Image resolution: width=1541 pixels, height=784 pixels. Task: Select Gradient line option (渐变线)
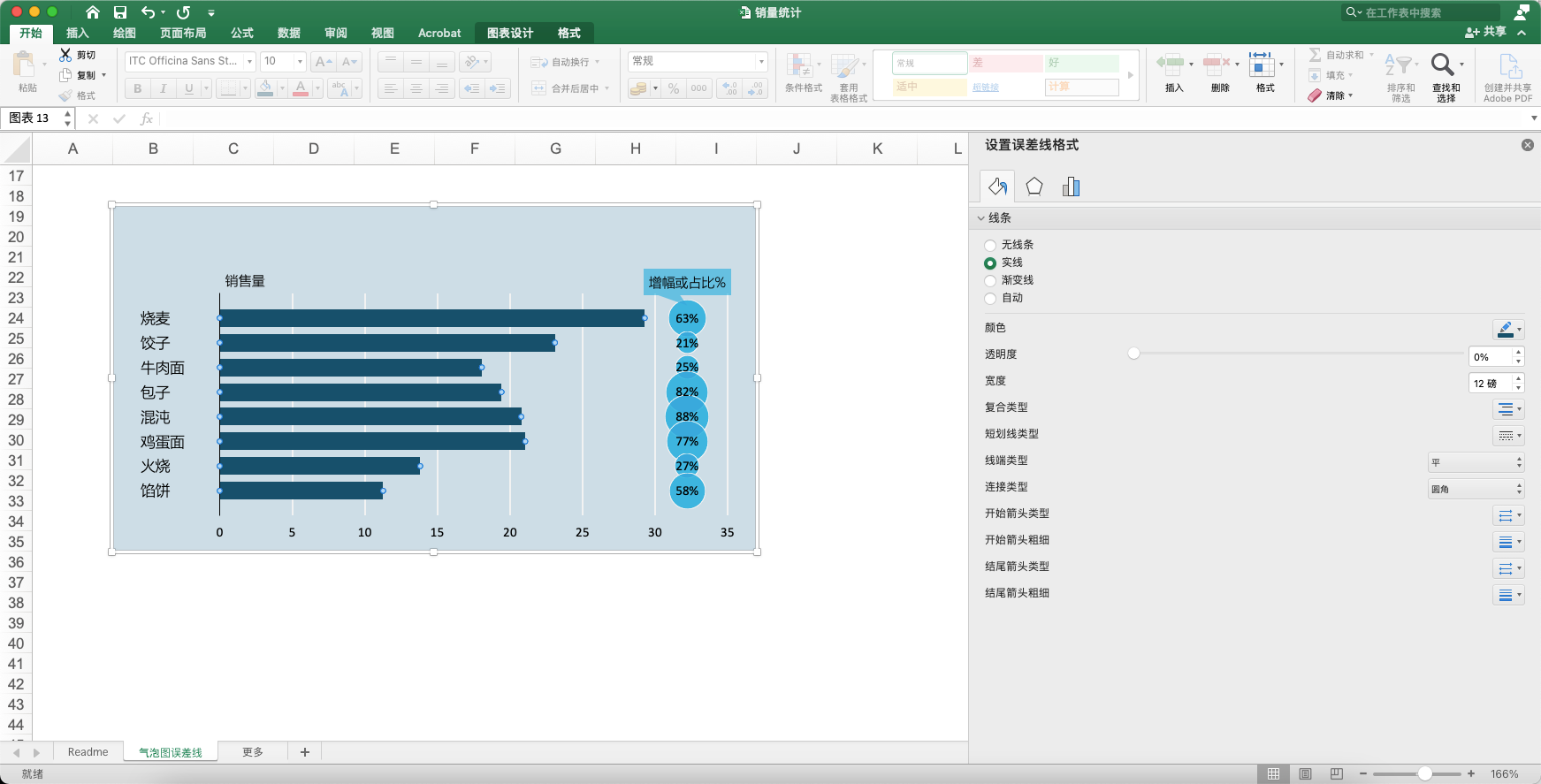pos(990,280)
